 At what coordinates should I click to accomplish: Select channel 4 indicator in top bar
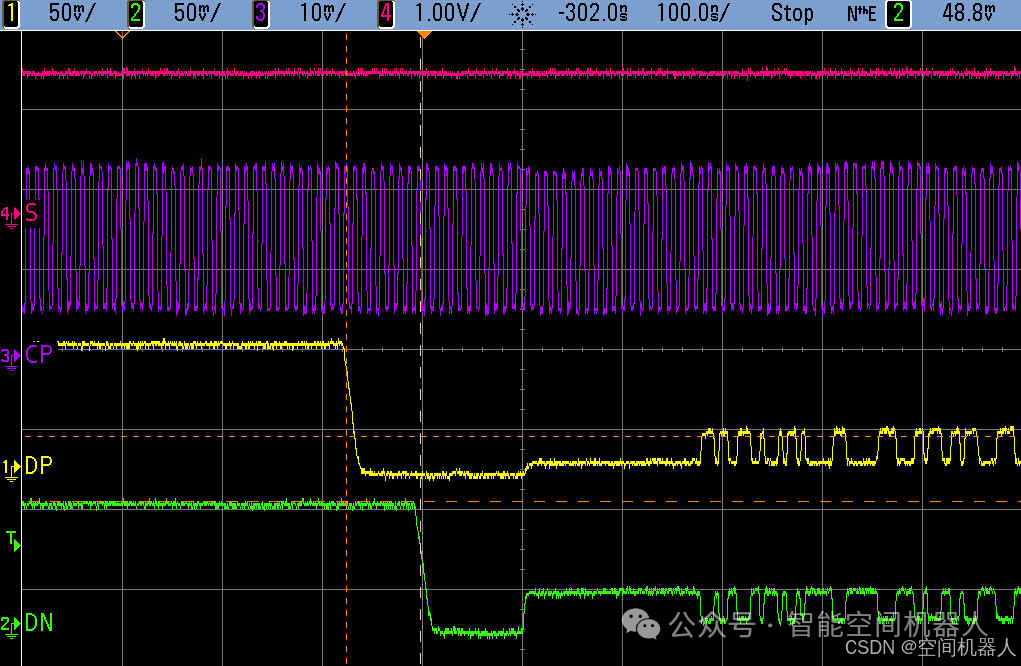tap(385, 14)
